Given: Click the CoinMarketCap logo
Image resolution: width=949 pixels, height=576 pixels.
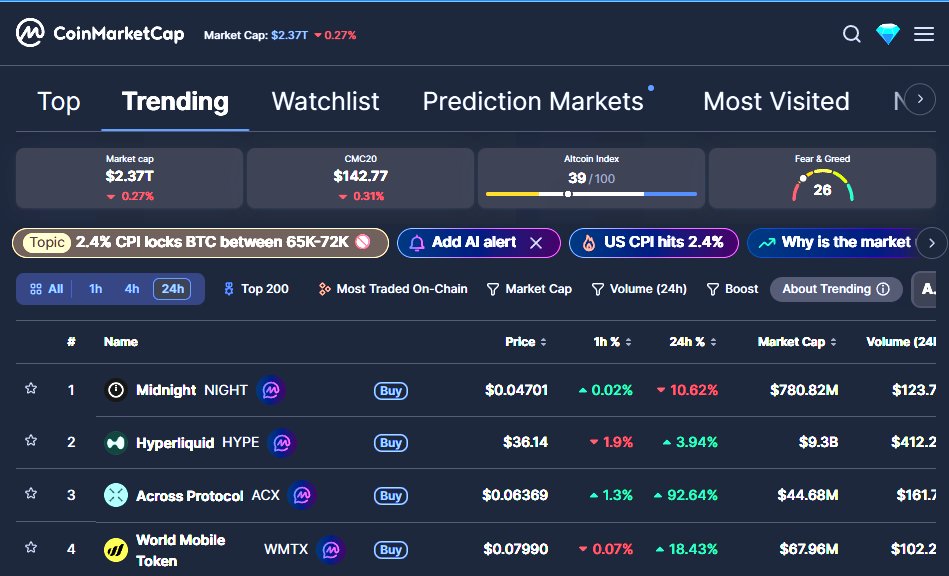Looking at the screenshot, I should tap(100, 33).
